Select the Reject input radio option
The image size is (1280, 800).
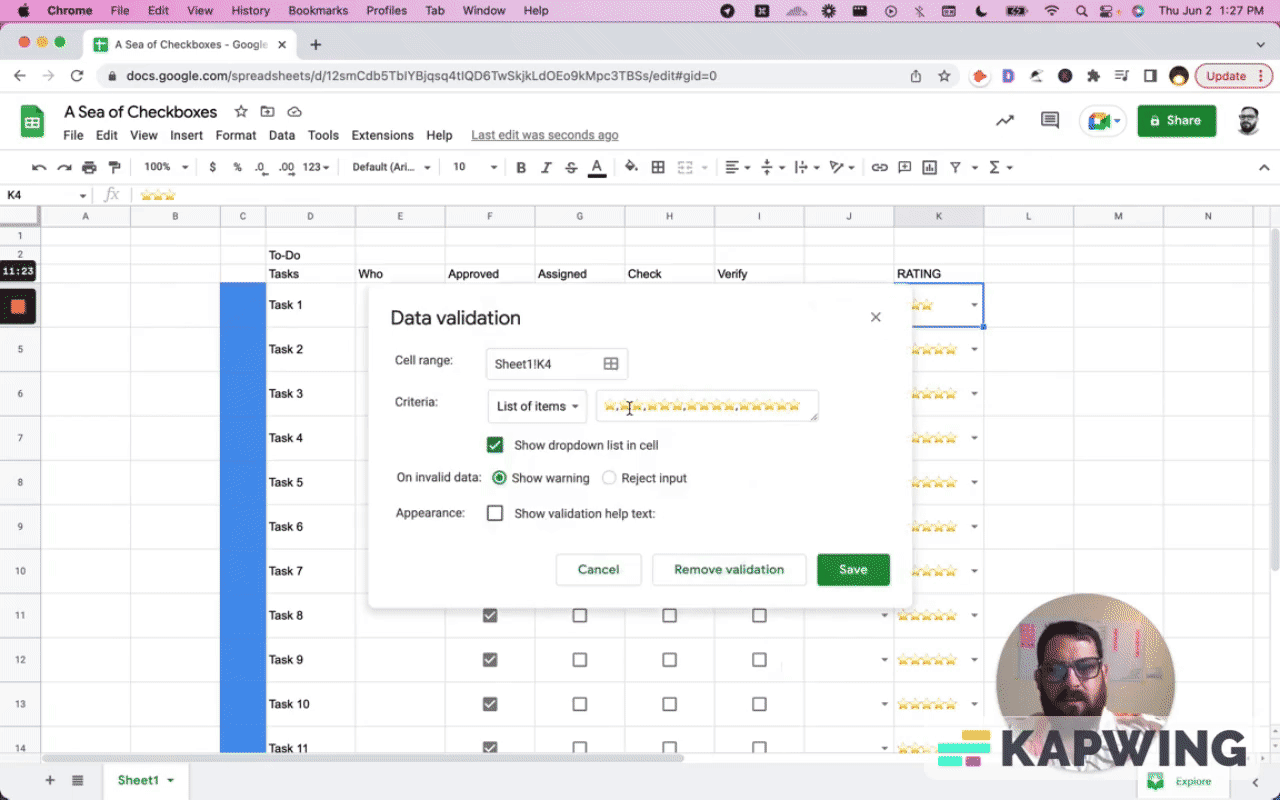point(609,478)
